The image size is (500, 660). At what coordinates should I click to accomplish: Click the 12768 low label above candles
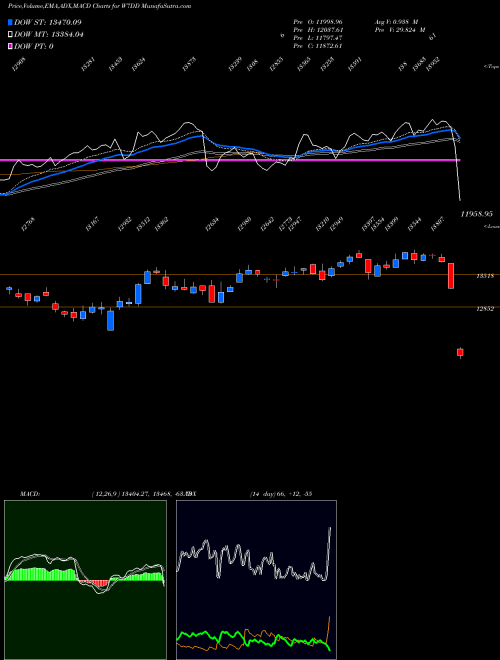tap(28, 224)
